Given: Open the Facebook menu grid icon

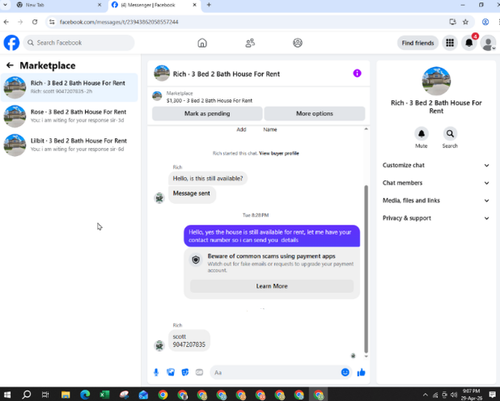Looking at the screenshot, I should 450,43.
